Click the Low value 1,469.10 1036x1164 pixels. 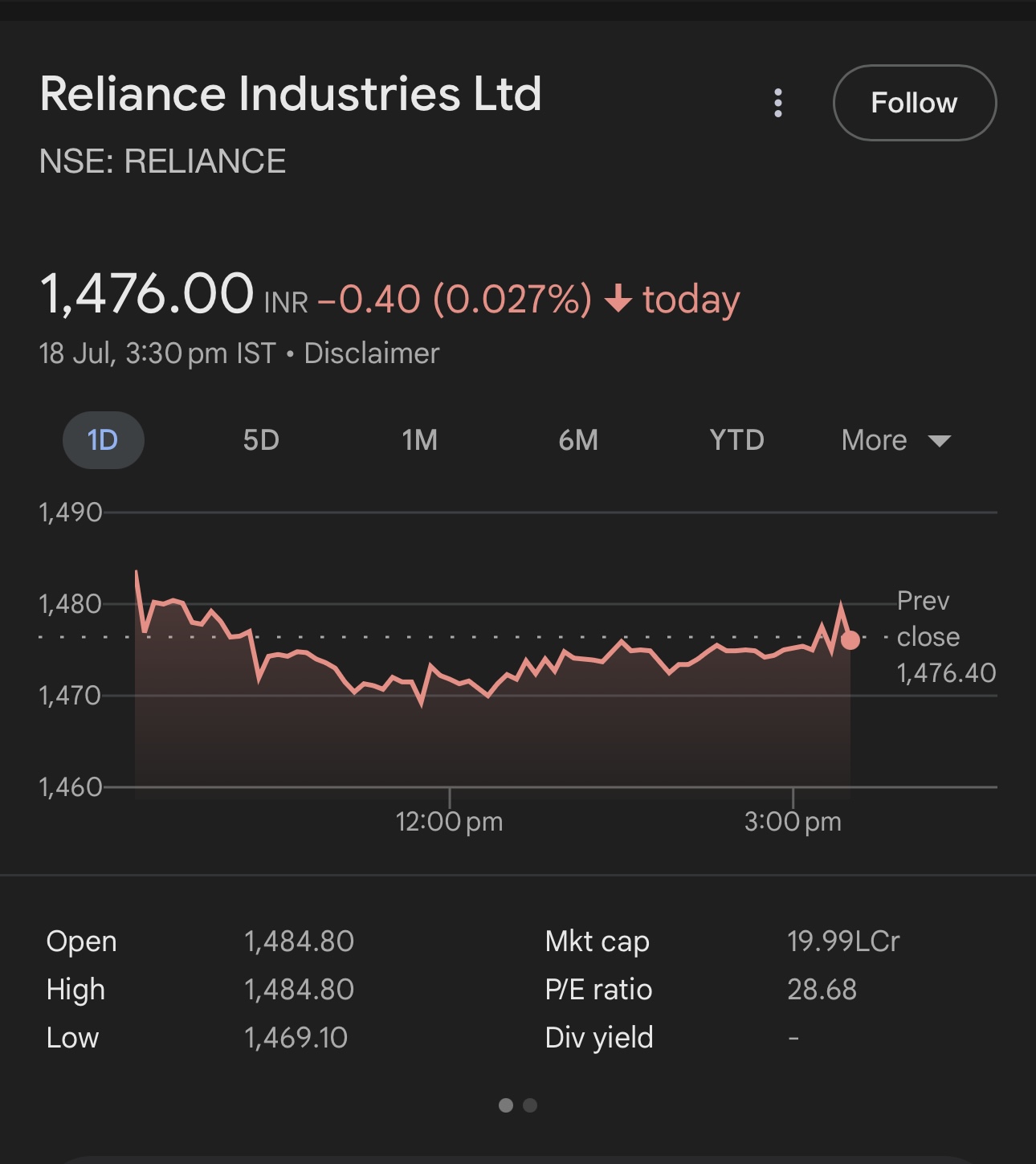[296, 1038]
